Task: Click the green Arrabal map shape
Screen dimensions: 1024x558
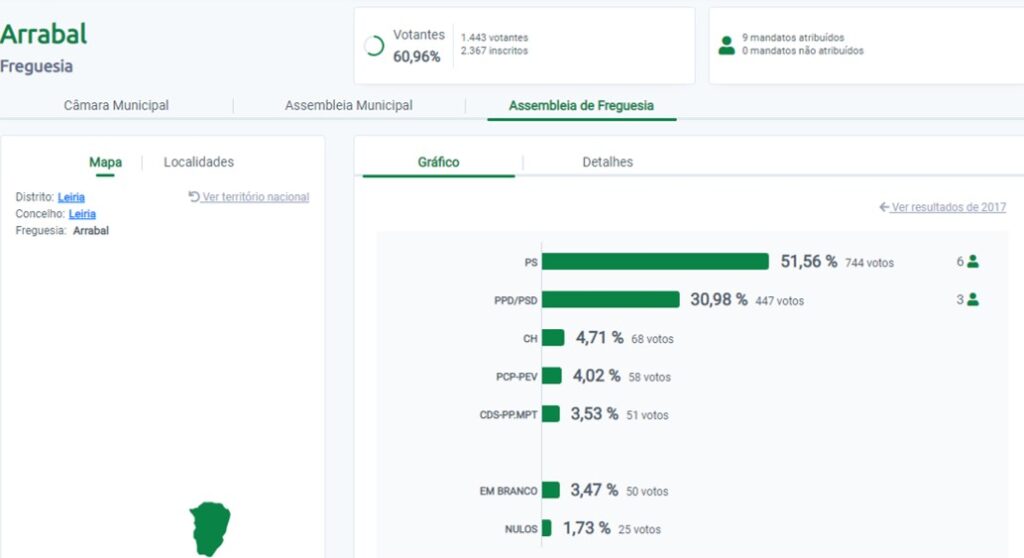Action: point(210,528)
